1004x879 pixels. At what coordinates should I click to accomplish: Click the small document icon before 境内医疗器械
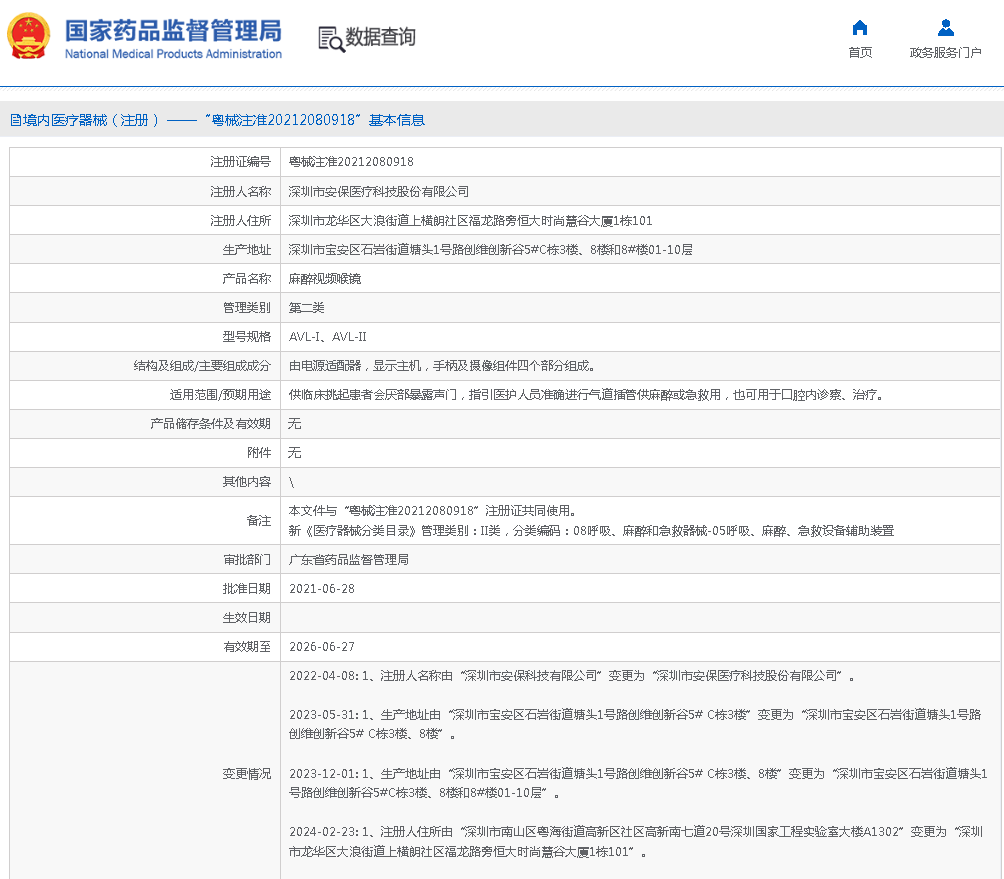click(15, 120)
